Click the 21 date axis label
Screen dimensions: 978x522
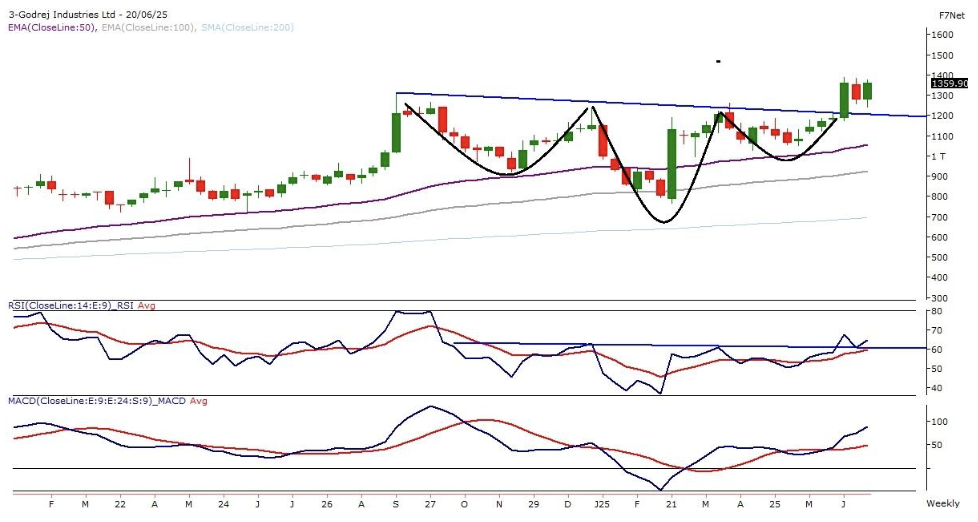[x=671, y=504]
